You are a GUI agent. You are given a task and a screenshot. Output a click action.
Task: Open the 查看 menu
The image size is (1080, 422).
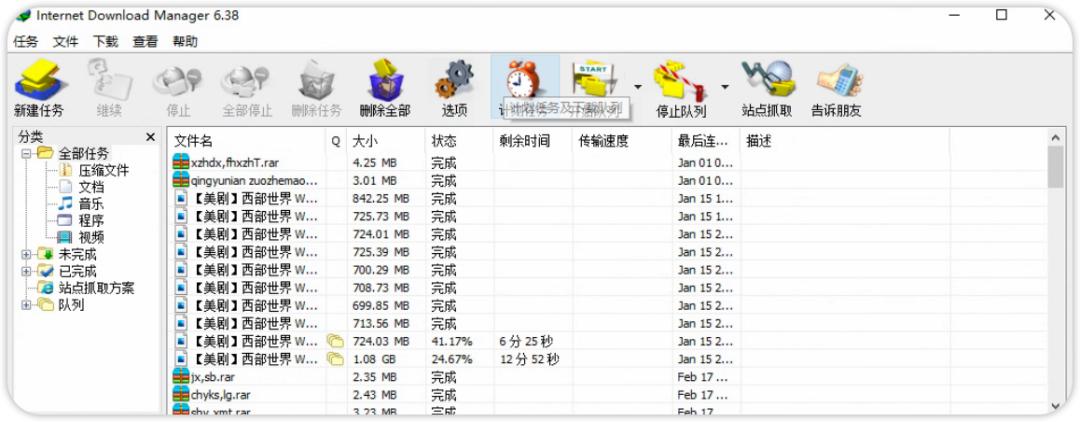tap(145, 41)
